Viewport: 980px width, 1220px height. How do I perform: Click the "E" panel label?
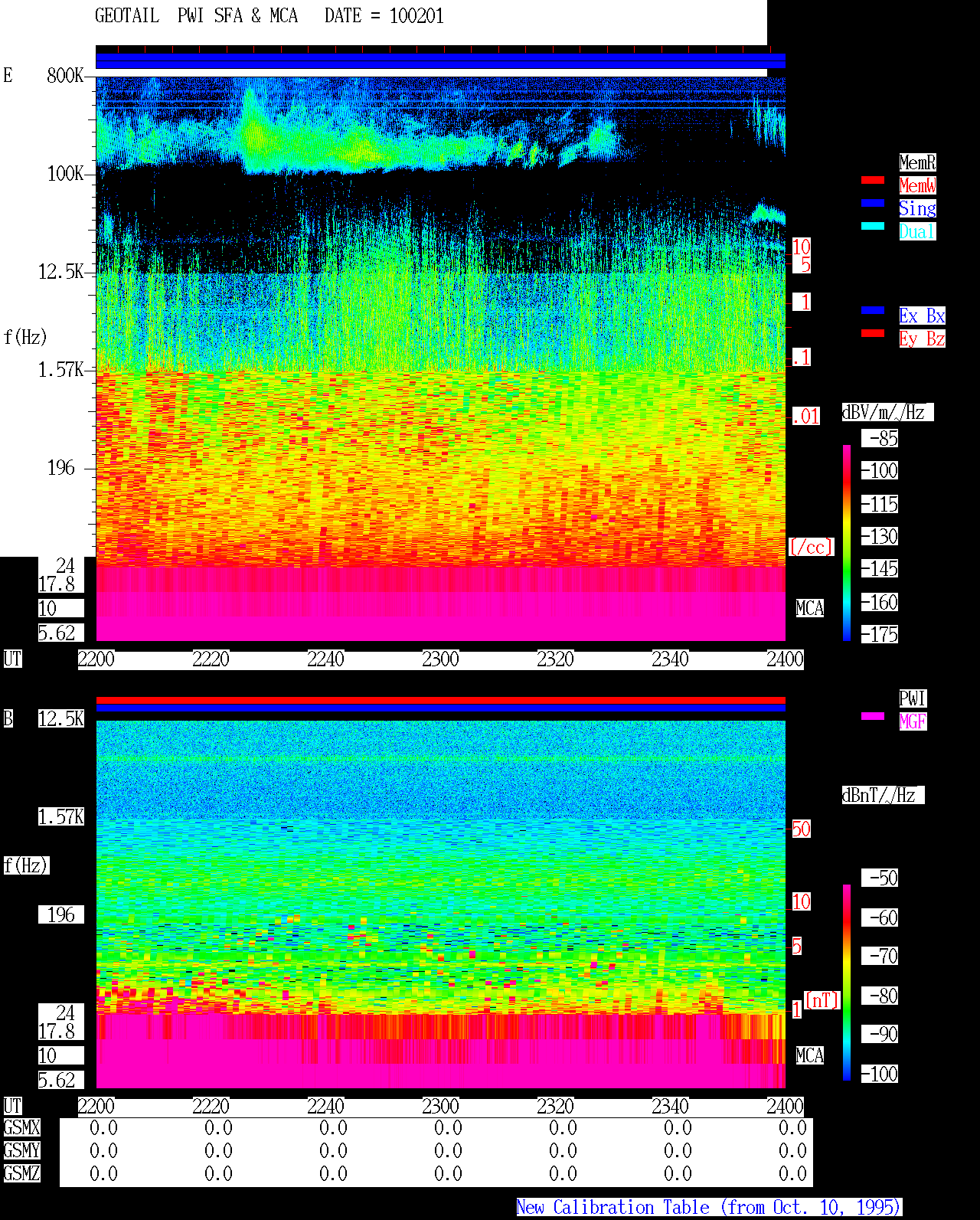tap(8, 75)
